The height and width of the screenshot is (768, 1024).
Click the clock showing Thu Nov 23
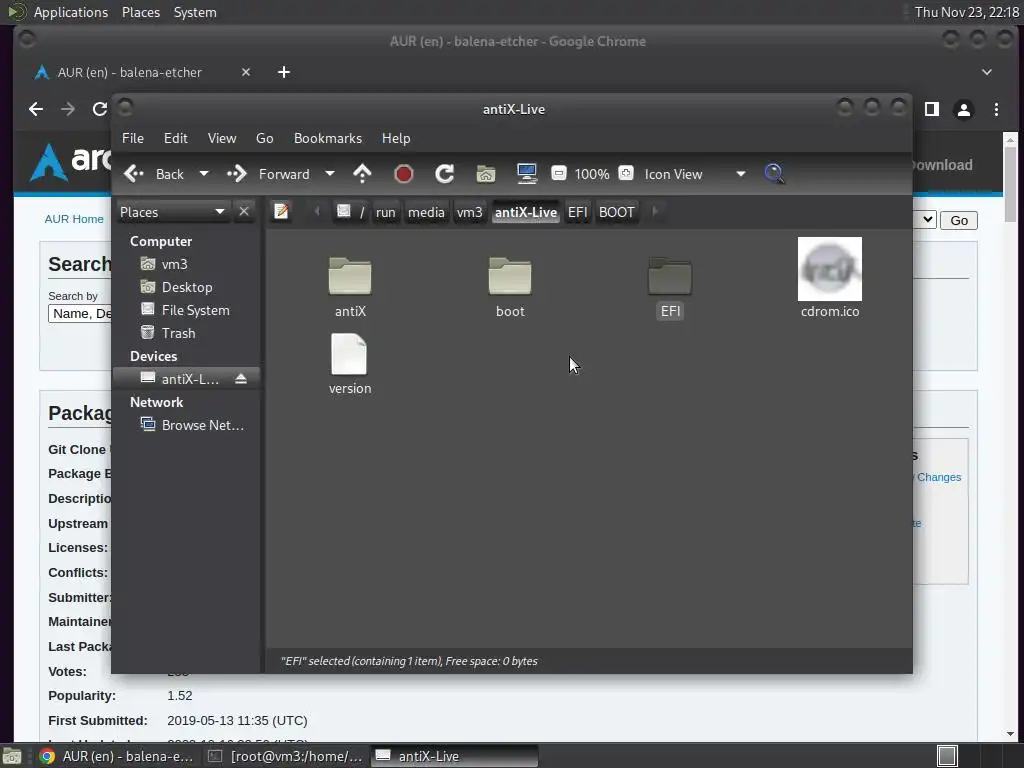[967, 12]
